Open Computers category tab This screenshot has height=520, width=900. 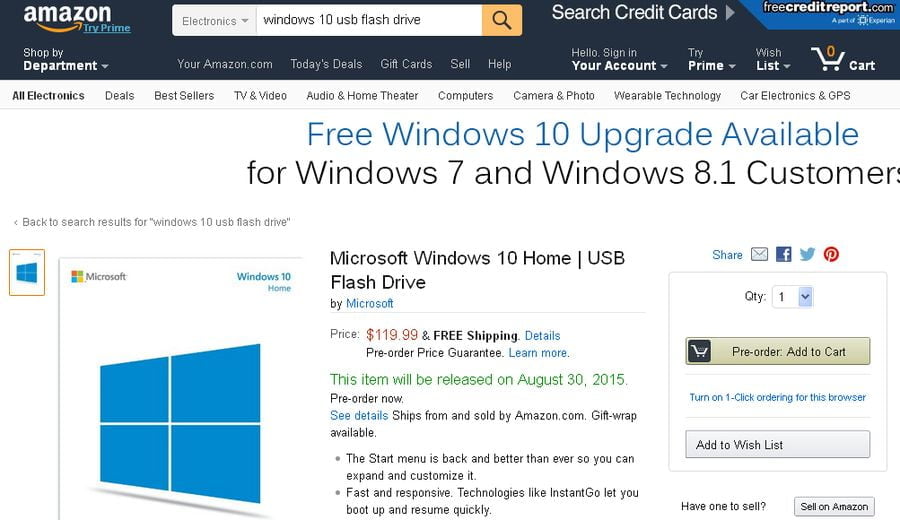(465, 96)
